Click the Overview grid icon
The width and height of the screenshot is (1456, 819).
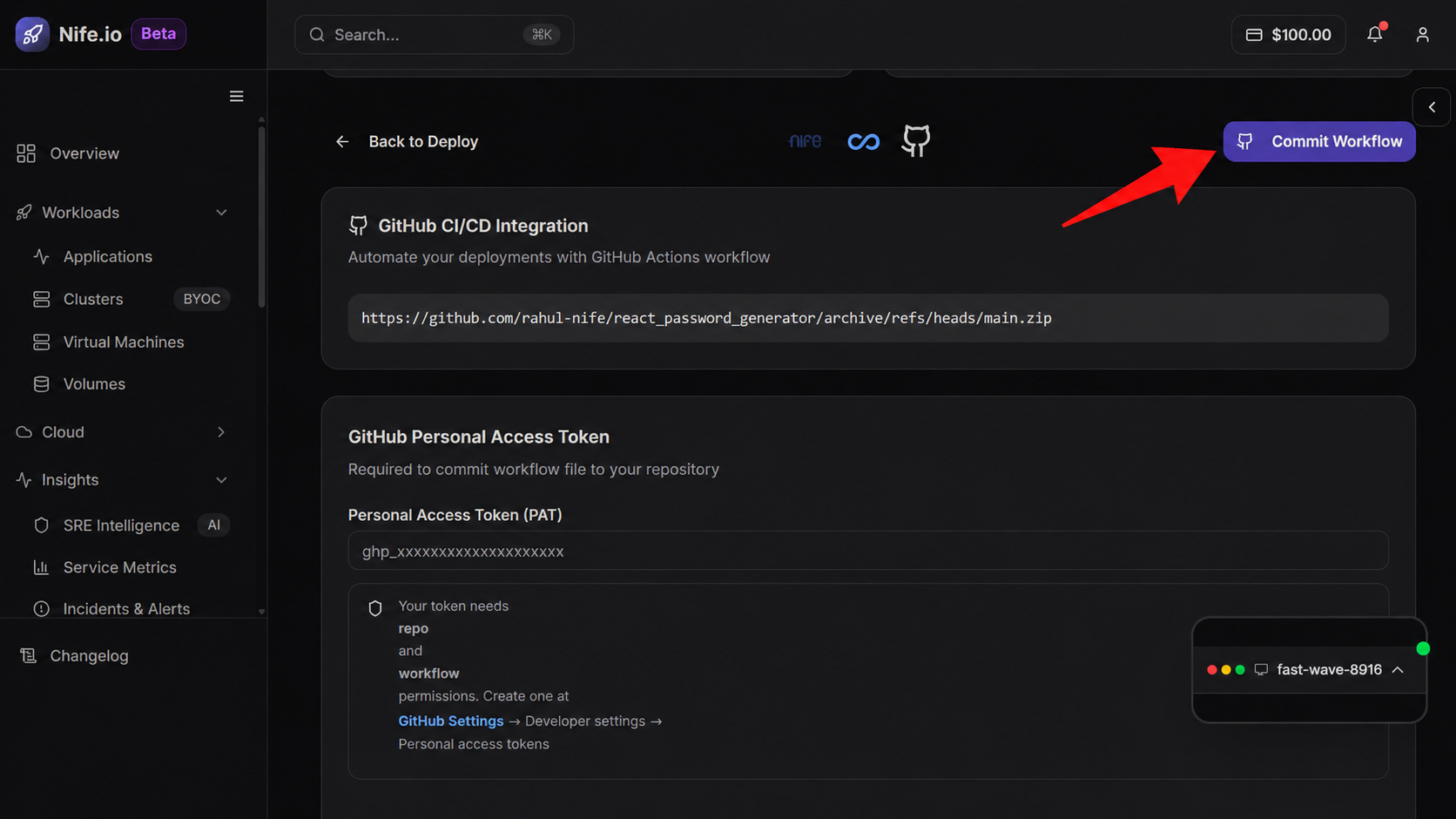point(26,153)
